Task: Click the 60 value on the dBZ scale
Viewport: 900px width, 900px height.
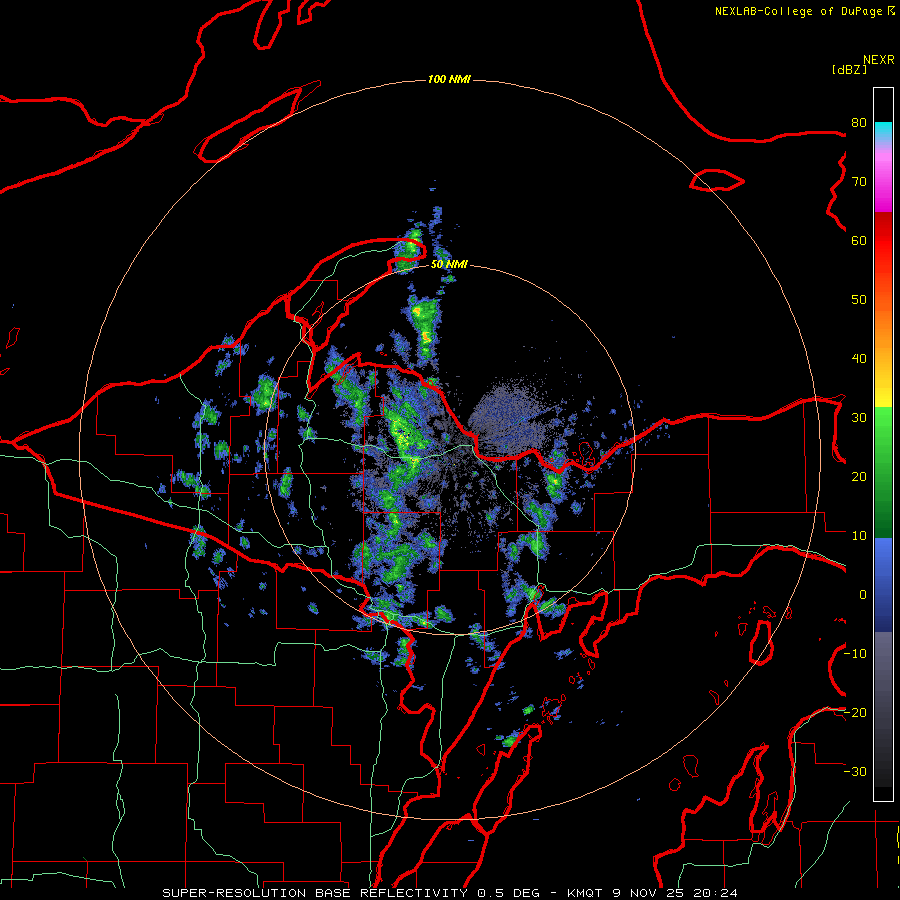Action: click(x=859, y=240)
